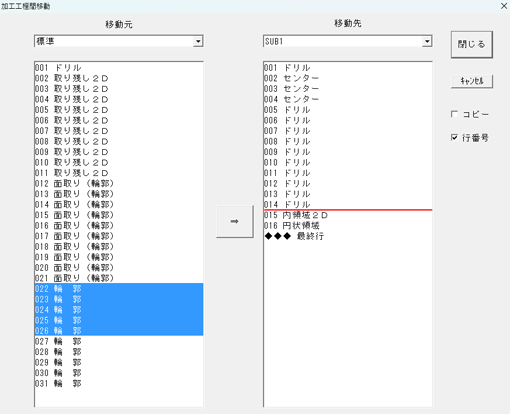Select the ◆◆◆ 最終行 destination entry
This screenshot has width=510, height=414.
pyautogui.click(x=348, y=236)
